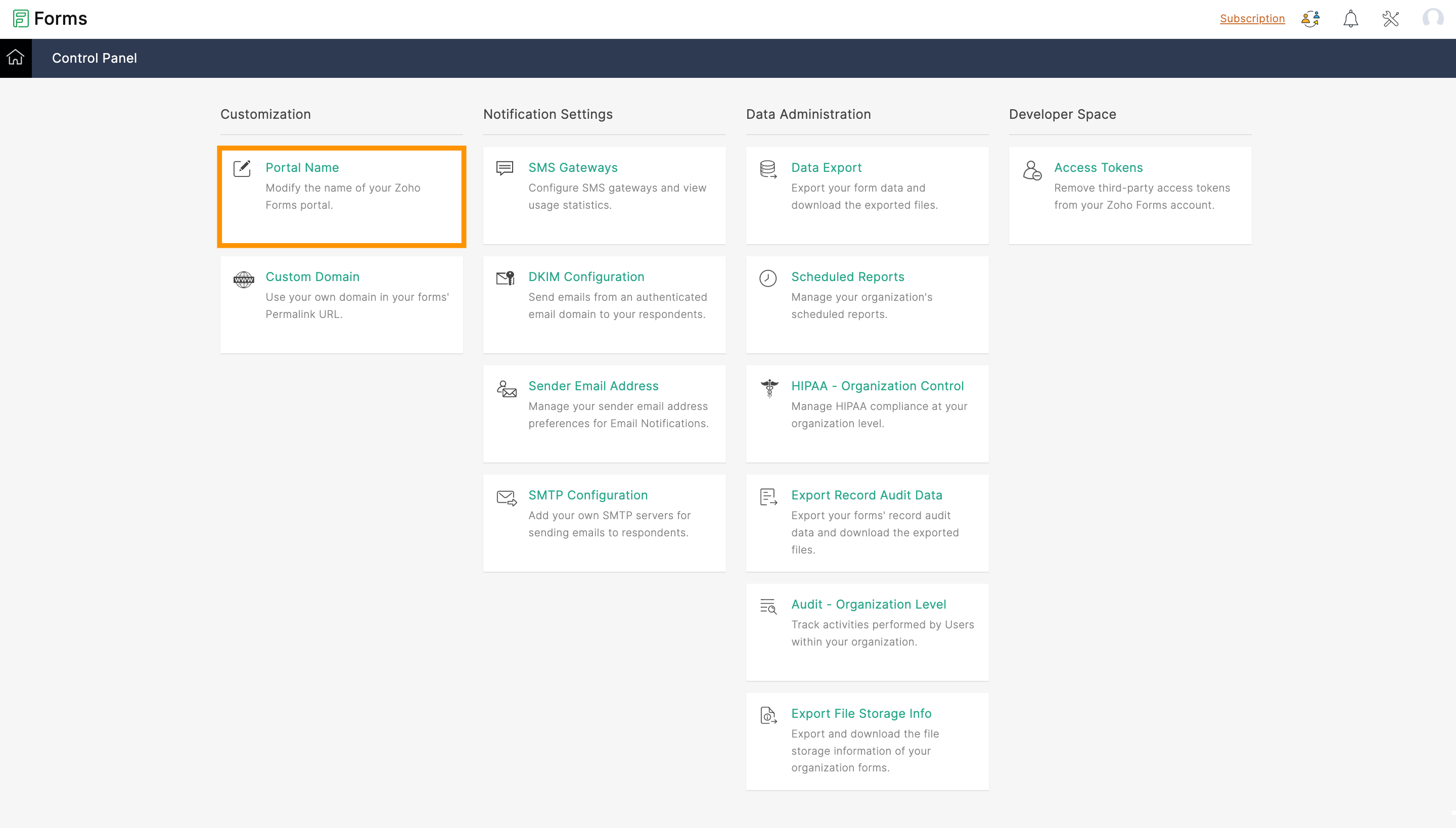Click the HIPAA caduceus icon
Viewport: 1456px width, 828px height.
coord(769,388)
